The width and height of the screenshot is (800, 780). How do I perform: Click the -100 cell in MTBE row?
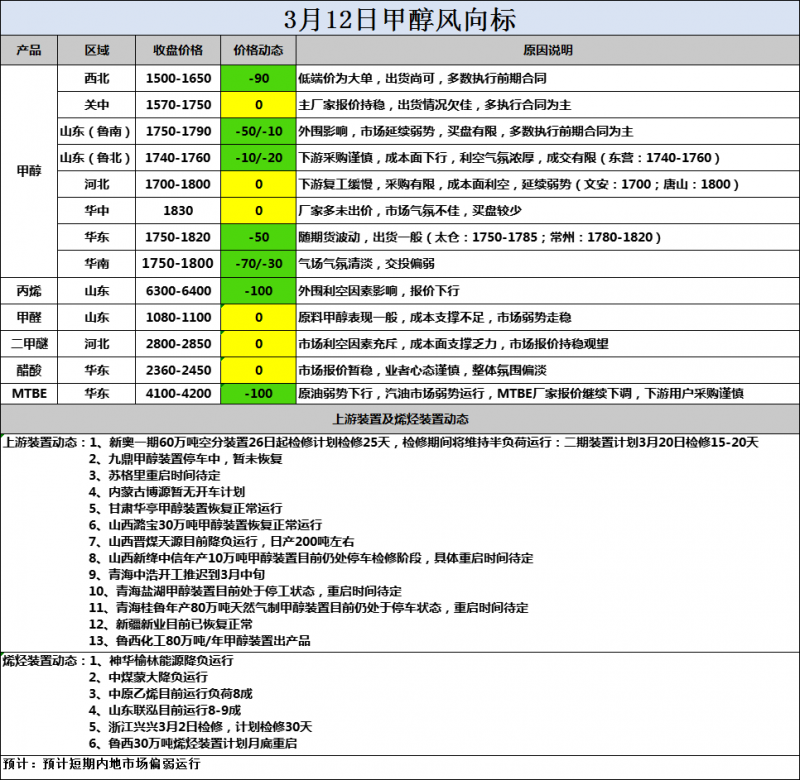click(258, 394)
